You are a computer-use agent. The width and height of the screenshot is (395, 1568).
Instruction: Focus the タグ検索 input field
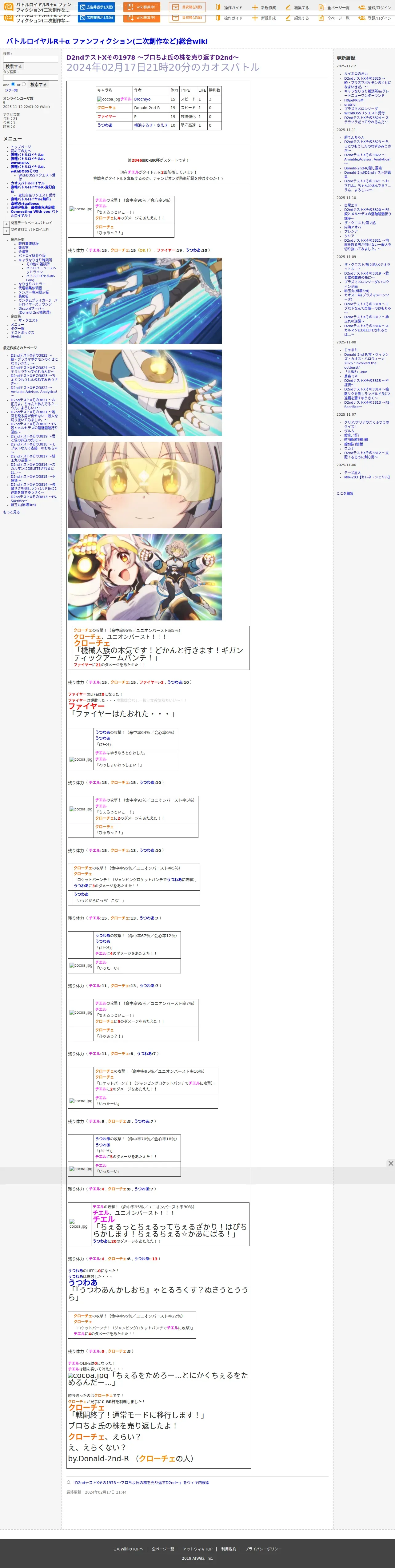click(x=30, y=77)
